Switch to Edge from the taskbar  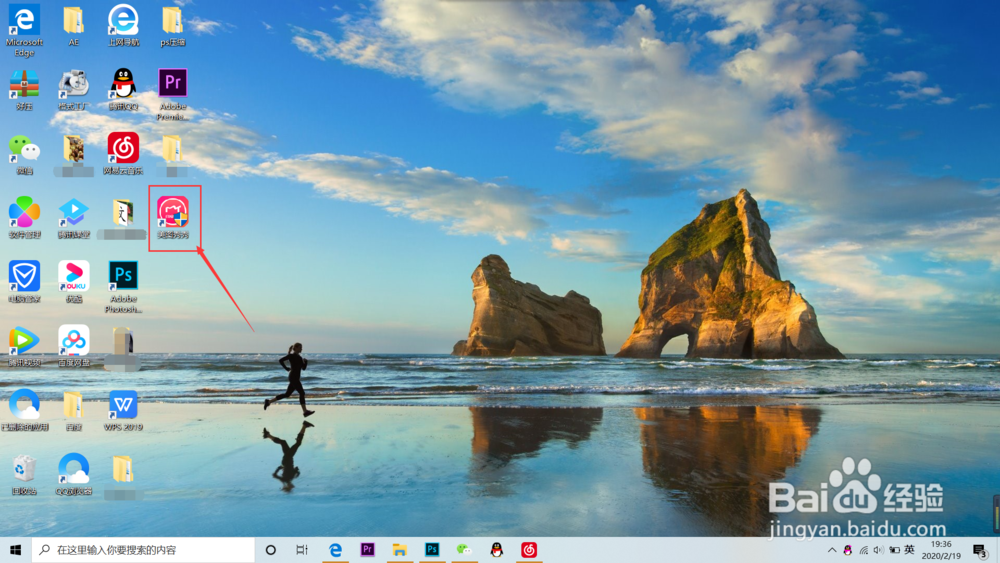(x=335, y=550)
